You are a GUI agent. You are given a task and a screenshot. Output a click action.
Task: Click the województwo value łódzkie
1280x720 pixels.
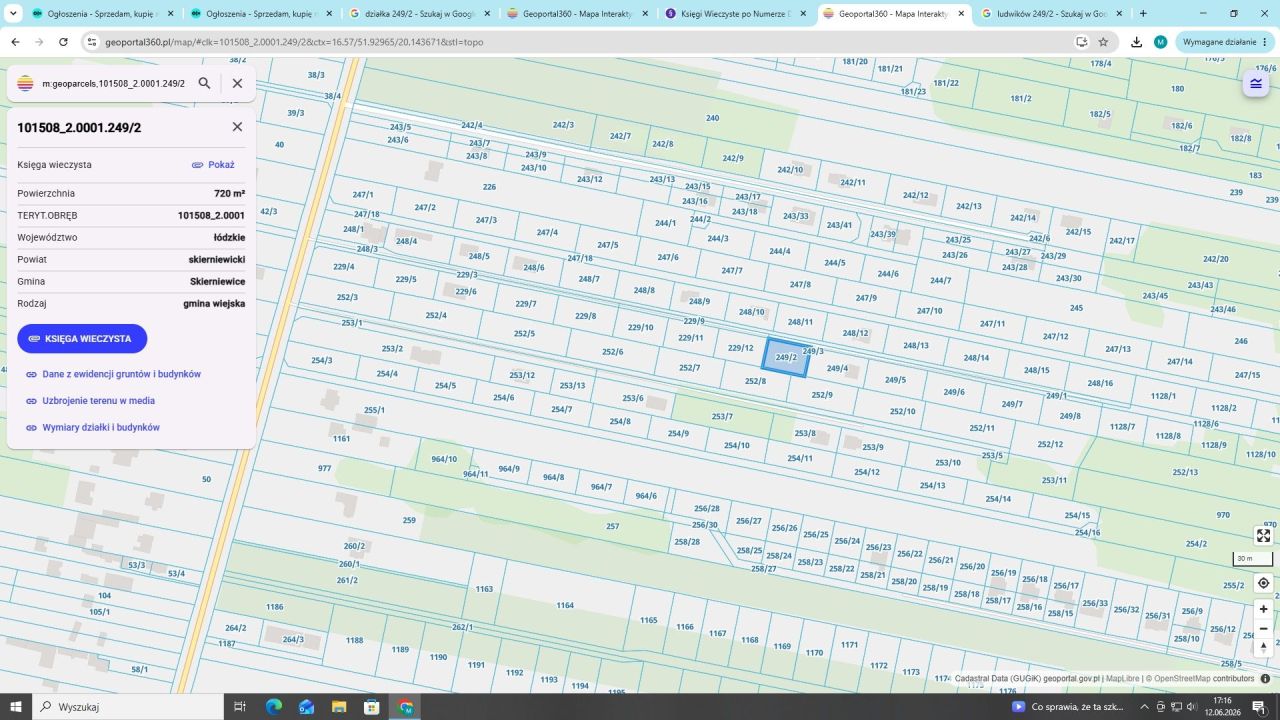pos(229,238)
